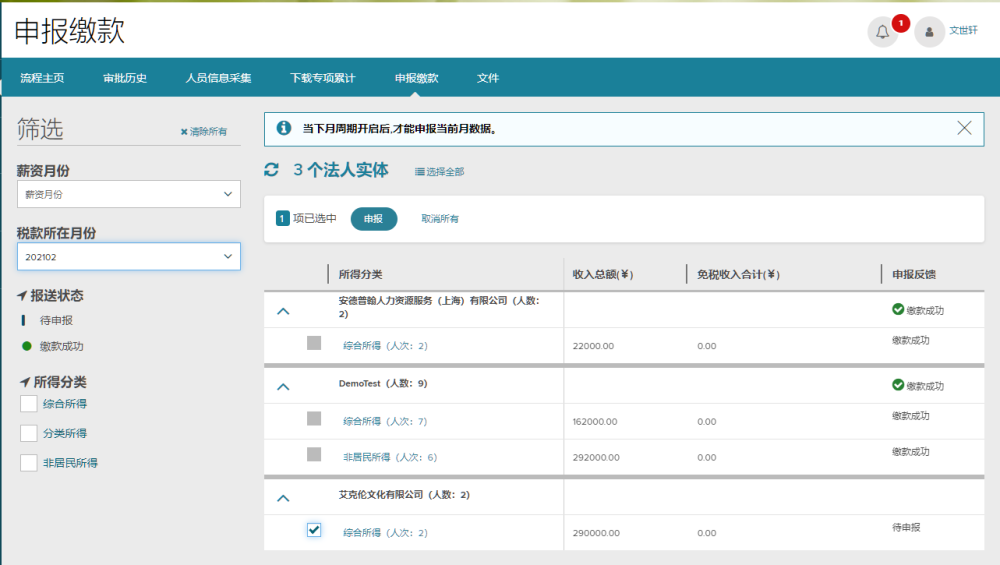
Task: Toggle checkbox for 综合所得 (人次: 7) row
Action: (x=314, y=418)
